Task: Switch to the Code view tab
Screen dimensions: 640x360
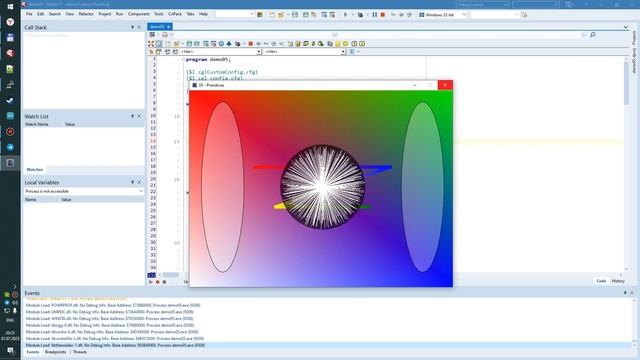Action: (601, 281)
